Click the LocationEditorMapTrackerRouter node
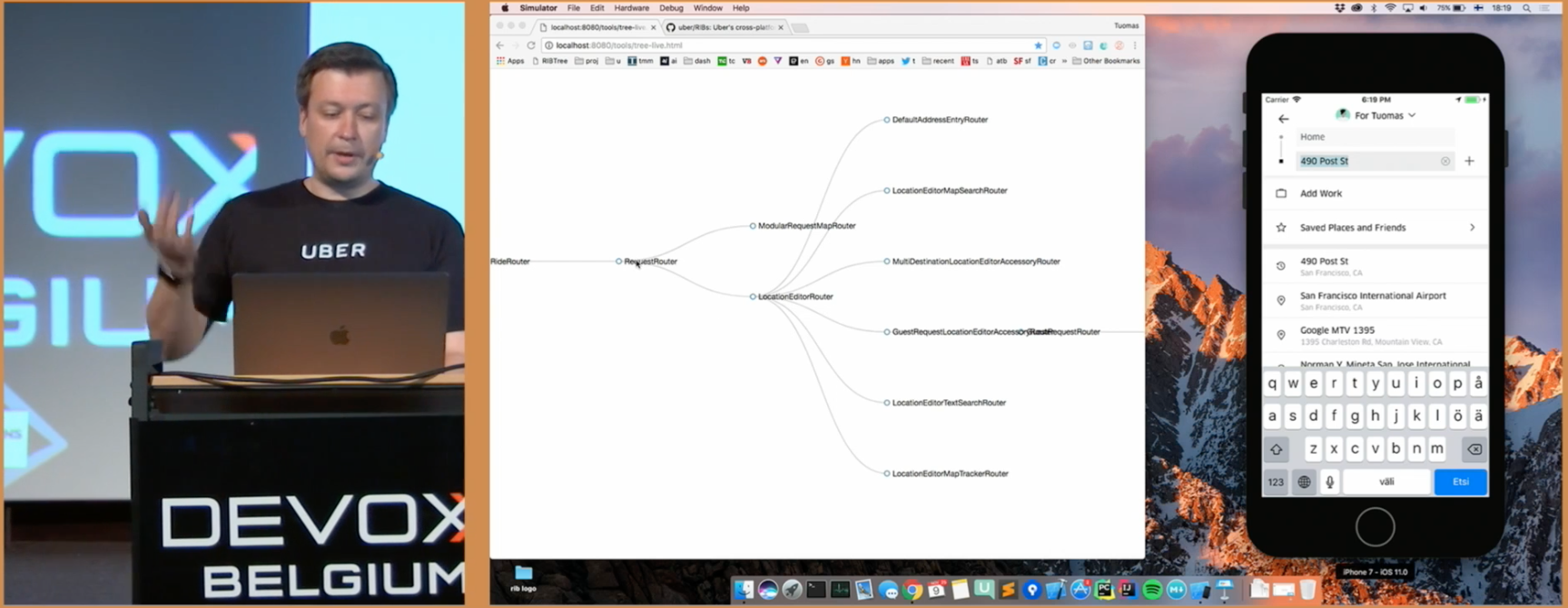The image size is (1568, 608). point(947,474)
